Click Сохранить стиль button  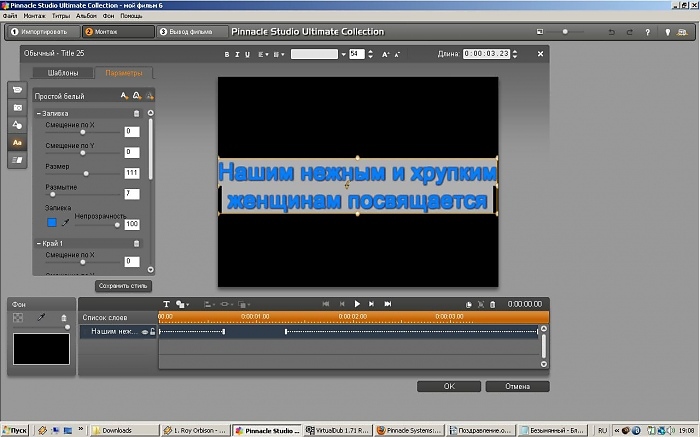pos(123,286)
